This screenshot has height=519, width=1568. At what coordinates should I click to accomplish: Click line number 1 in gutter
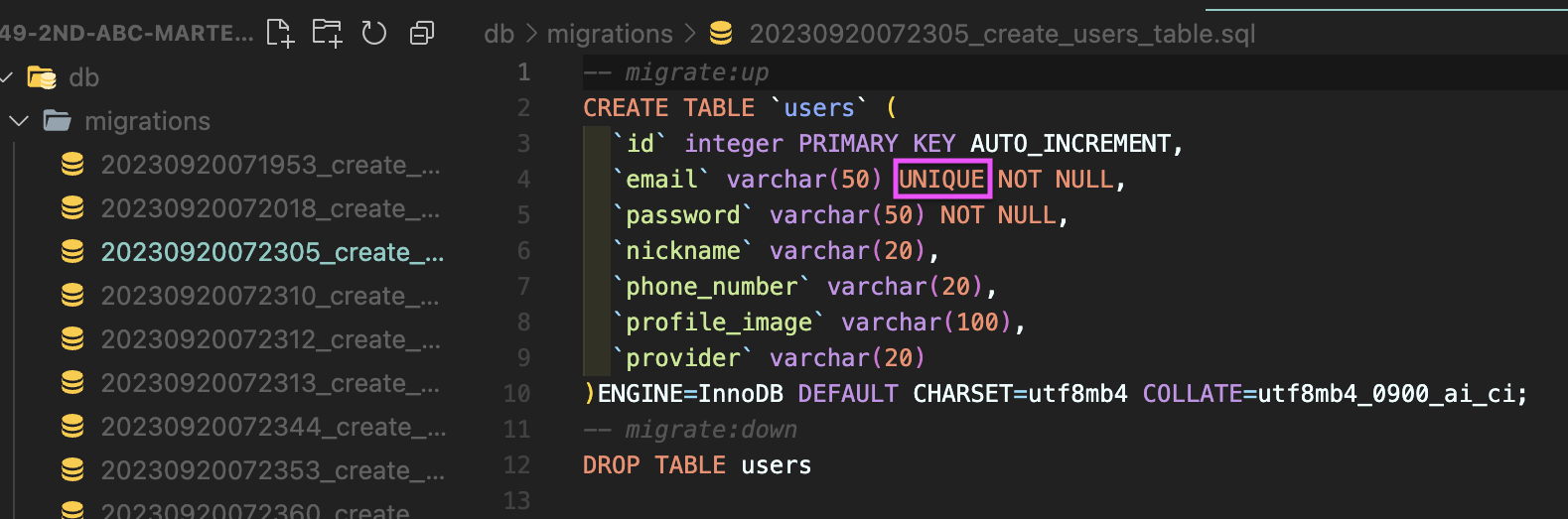pos(524,72)
